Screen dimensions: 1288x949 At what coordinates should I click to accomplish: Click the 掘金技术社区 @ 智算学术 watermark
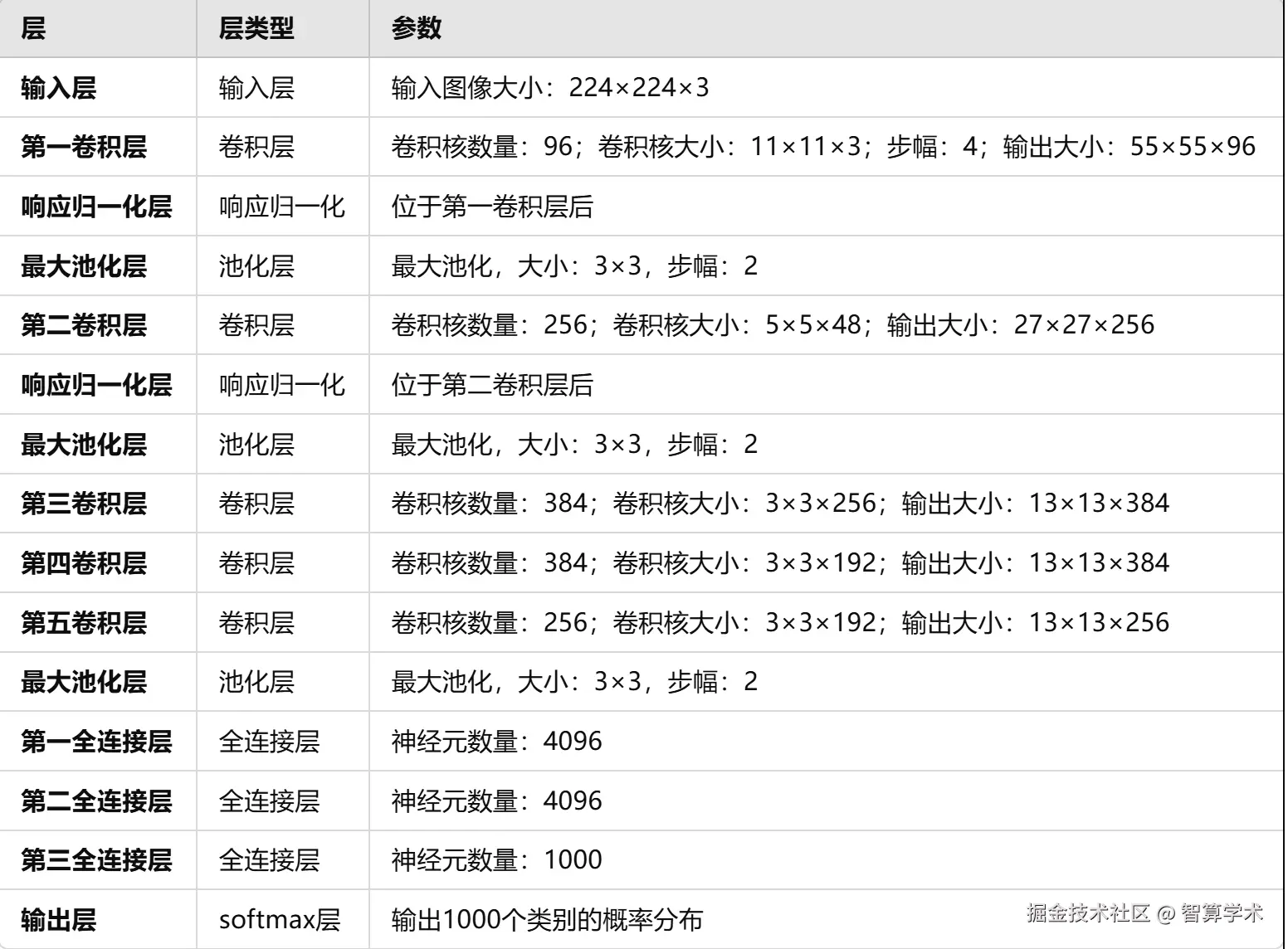pos(1144,912)
